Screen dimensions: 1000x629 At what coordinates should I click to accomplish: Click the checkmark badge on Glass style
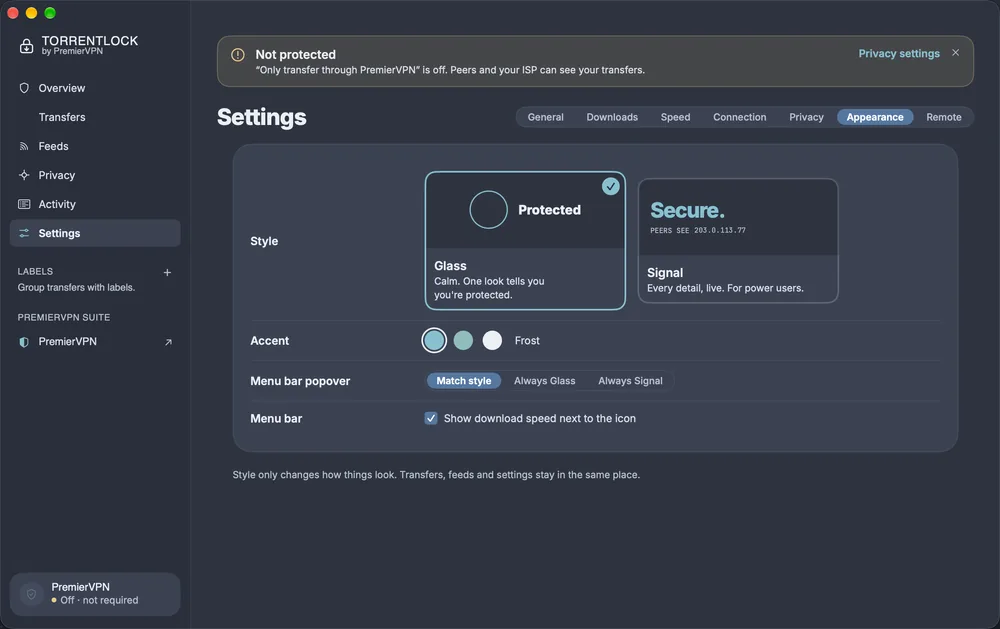coord(610,186)
